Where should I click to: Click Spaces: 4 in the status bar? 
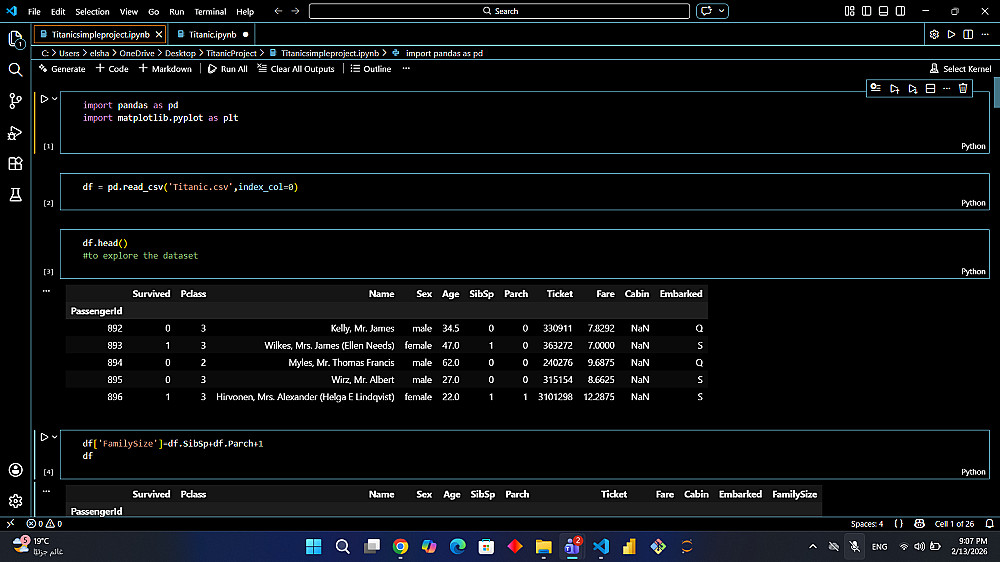point(867,524)
